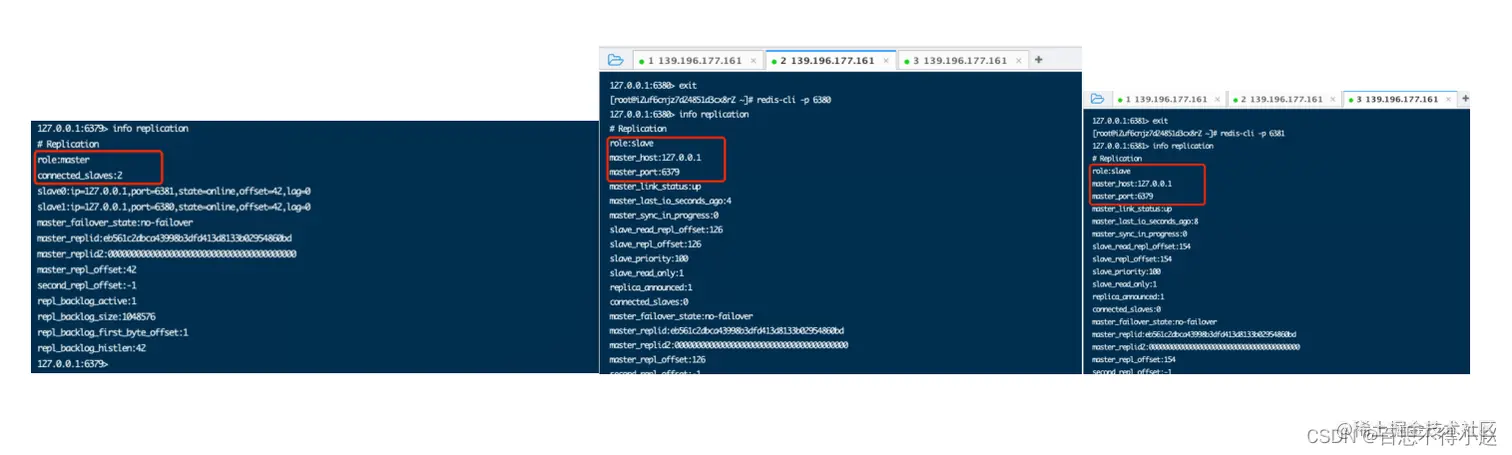Viewport: 1512px width, 455px height.
Task: Click 'slave_read_repl_offset:126' line
Action: (666, 229)
